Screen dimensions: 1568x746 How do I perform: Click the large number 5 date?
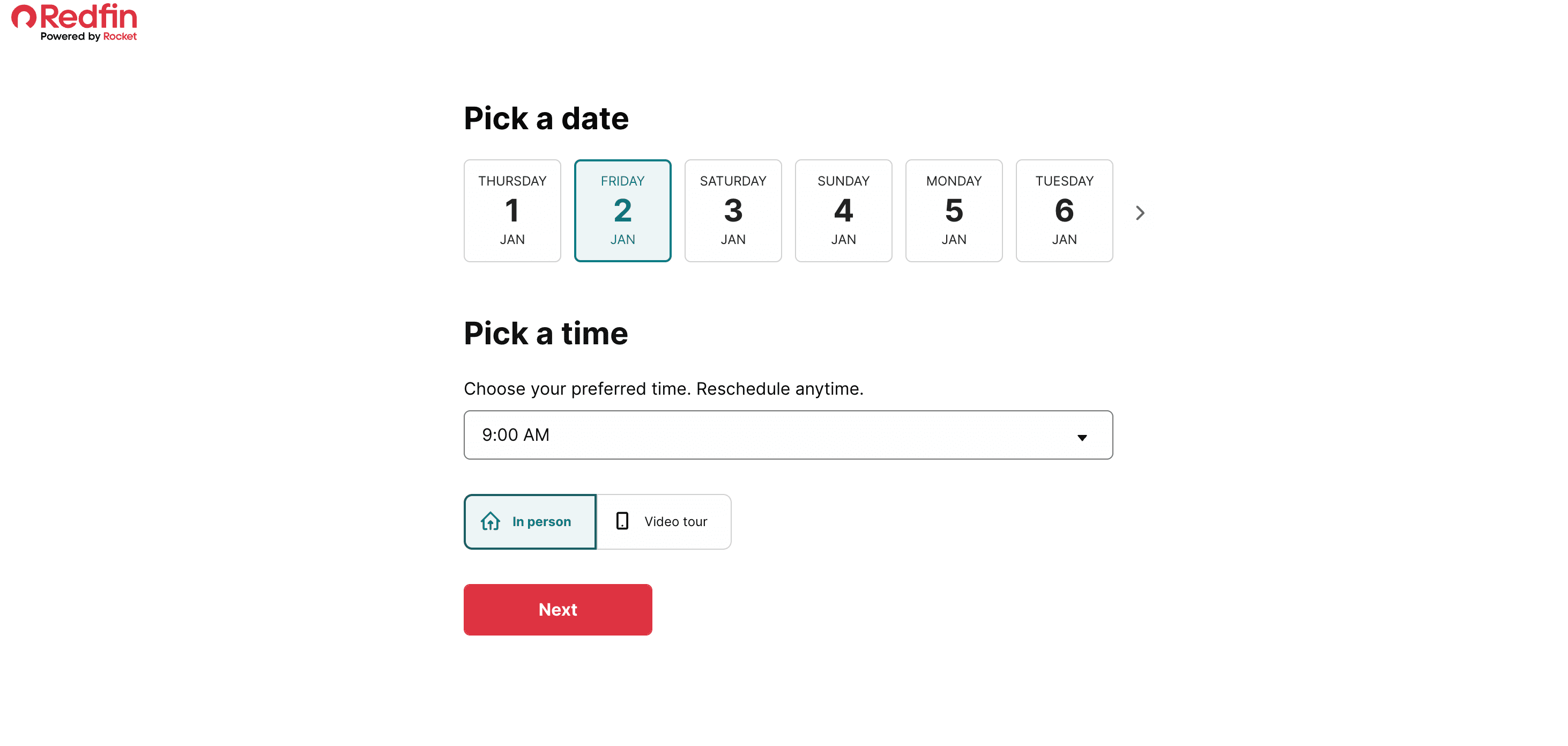tap(954, 211)
